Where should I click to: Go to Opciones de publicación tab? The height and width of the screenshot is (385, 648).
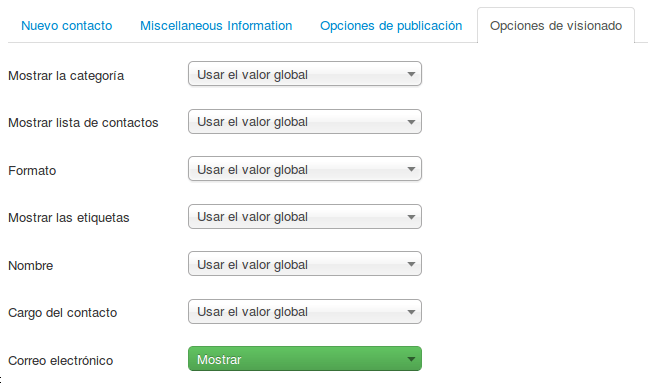pos(391,26)
